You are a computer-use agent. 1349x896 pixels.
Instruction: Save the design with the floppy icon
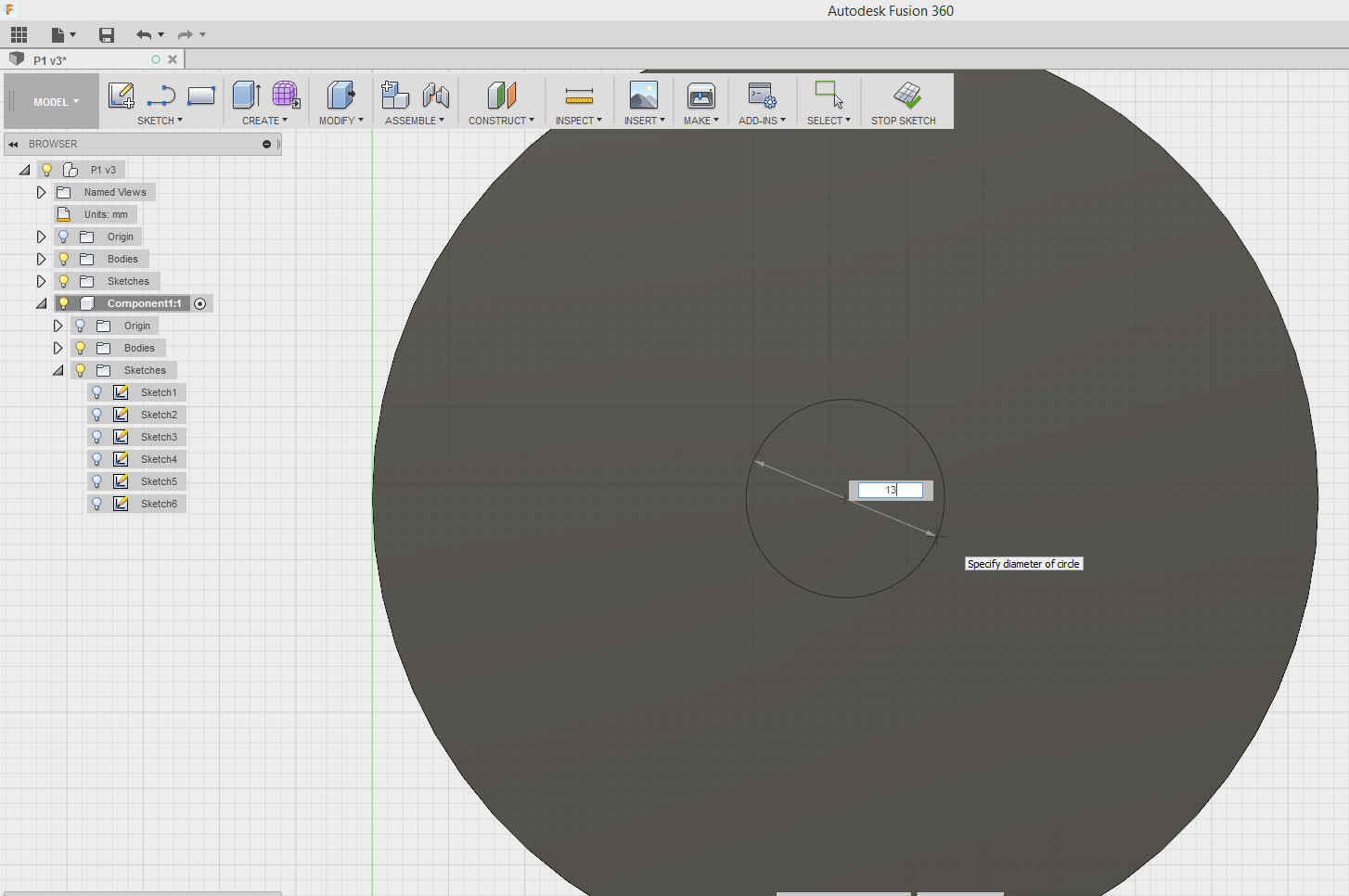coord(107,35)
